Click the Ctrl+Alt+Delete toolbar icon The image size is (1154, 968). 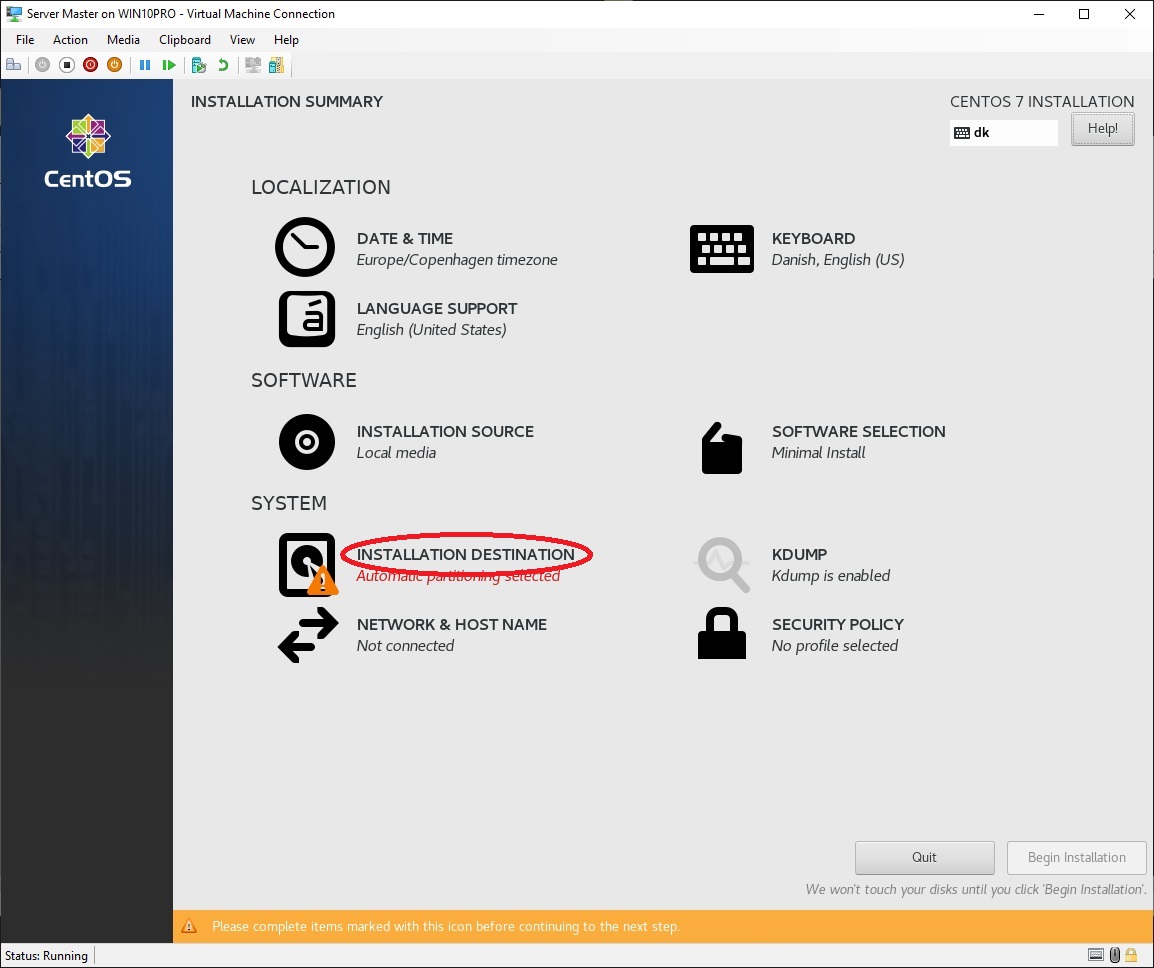coord(13,65)
